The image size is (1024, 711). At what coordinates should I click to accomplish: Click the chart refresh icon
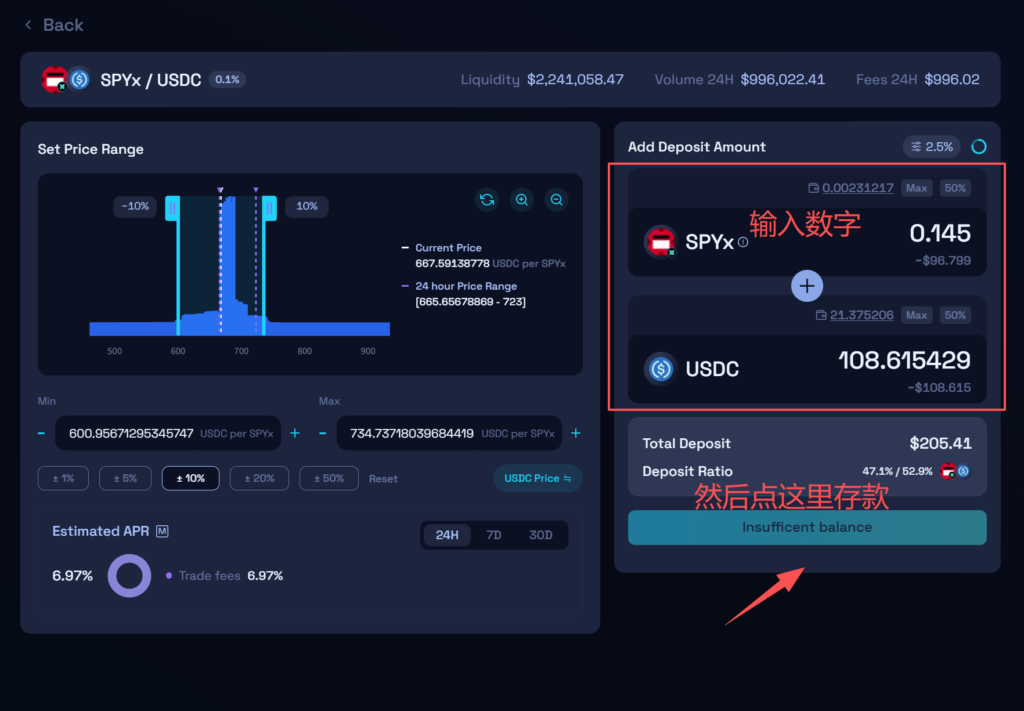[487, 200]
